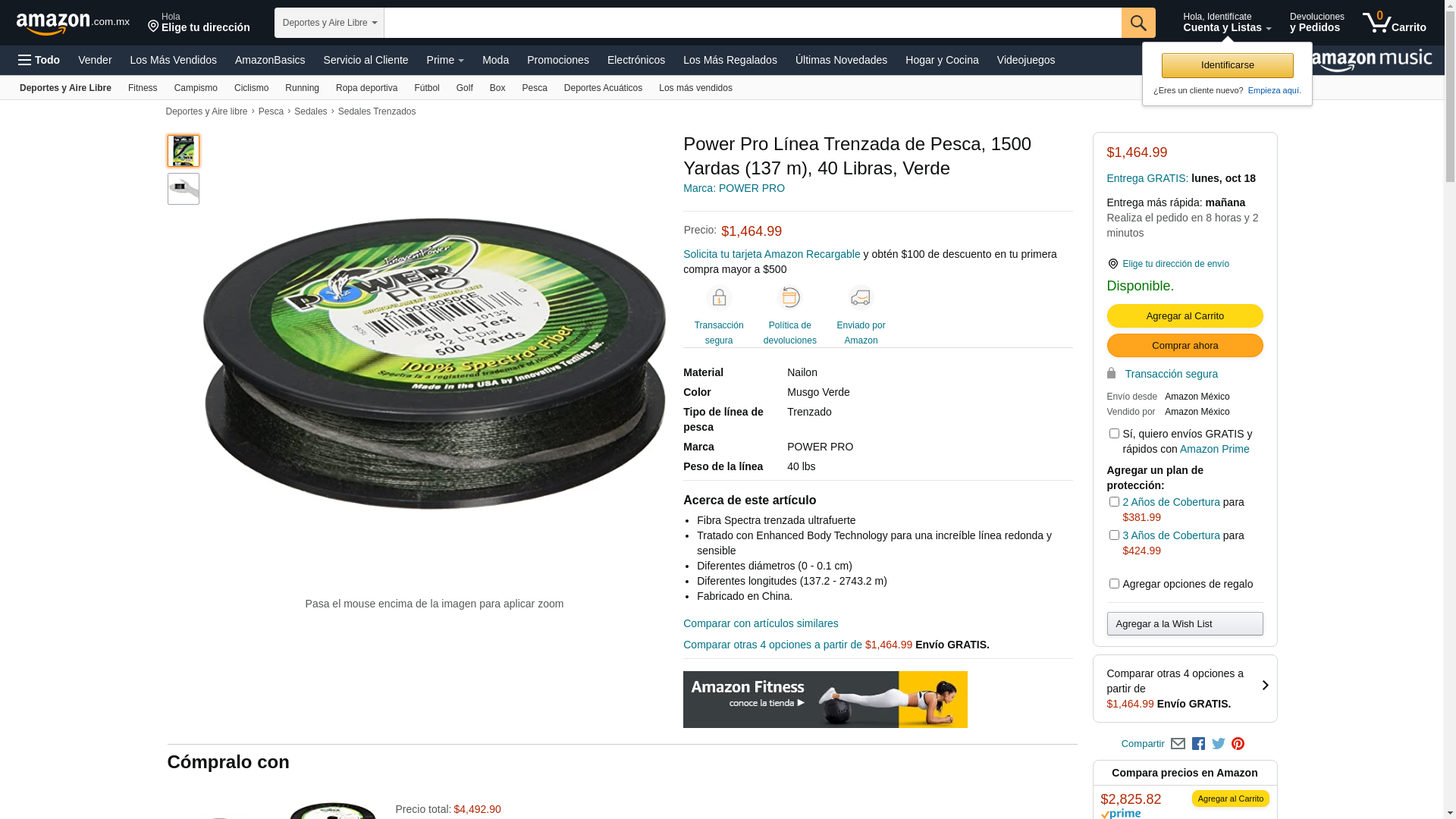The width and height of the screenshot is (1456, 819).
Task: Open the shopping cart icon
Action: pos(1394,23)
